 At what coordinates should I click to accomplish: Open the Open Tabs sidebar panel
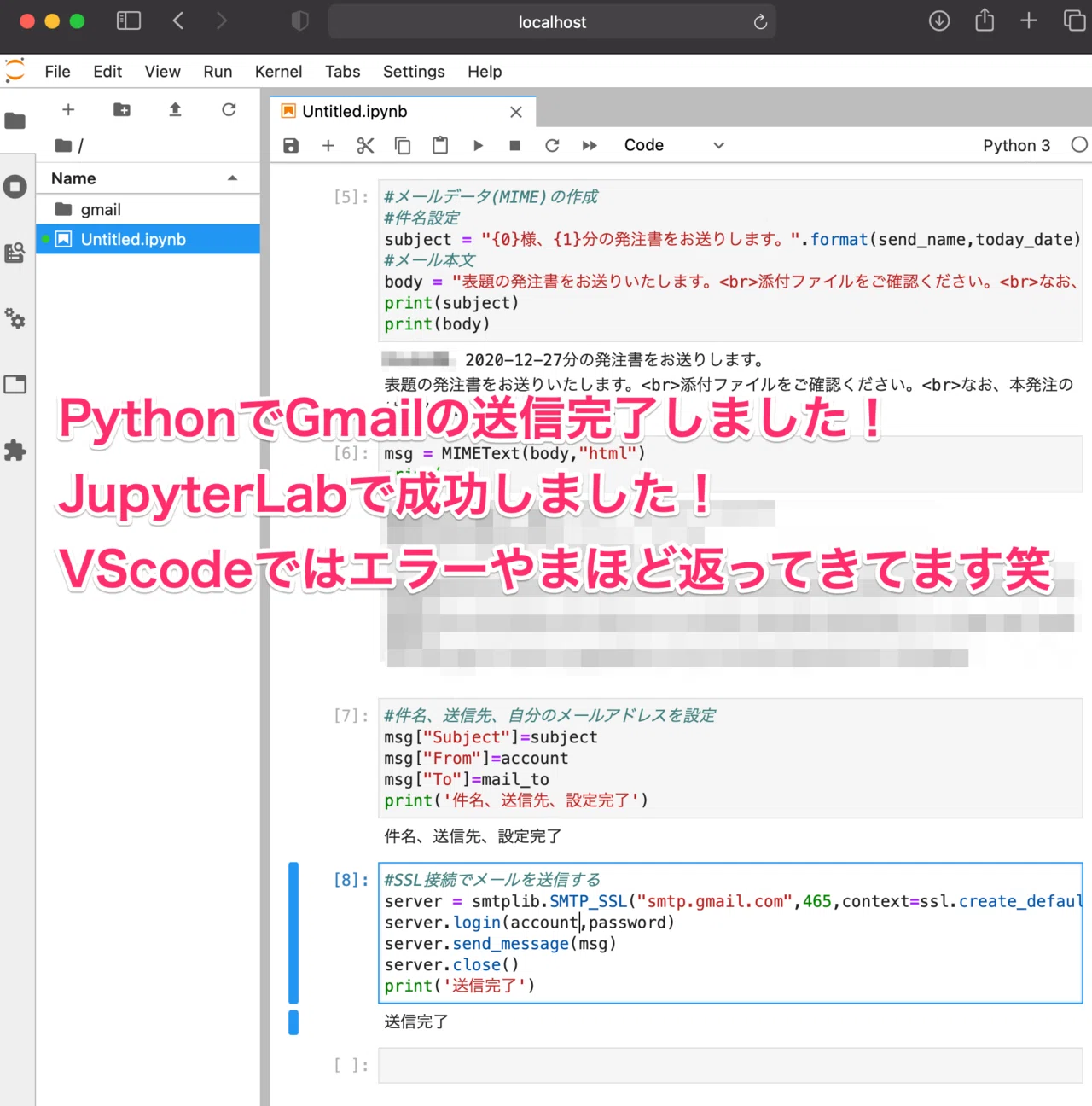pos(15,384)
